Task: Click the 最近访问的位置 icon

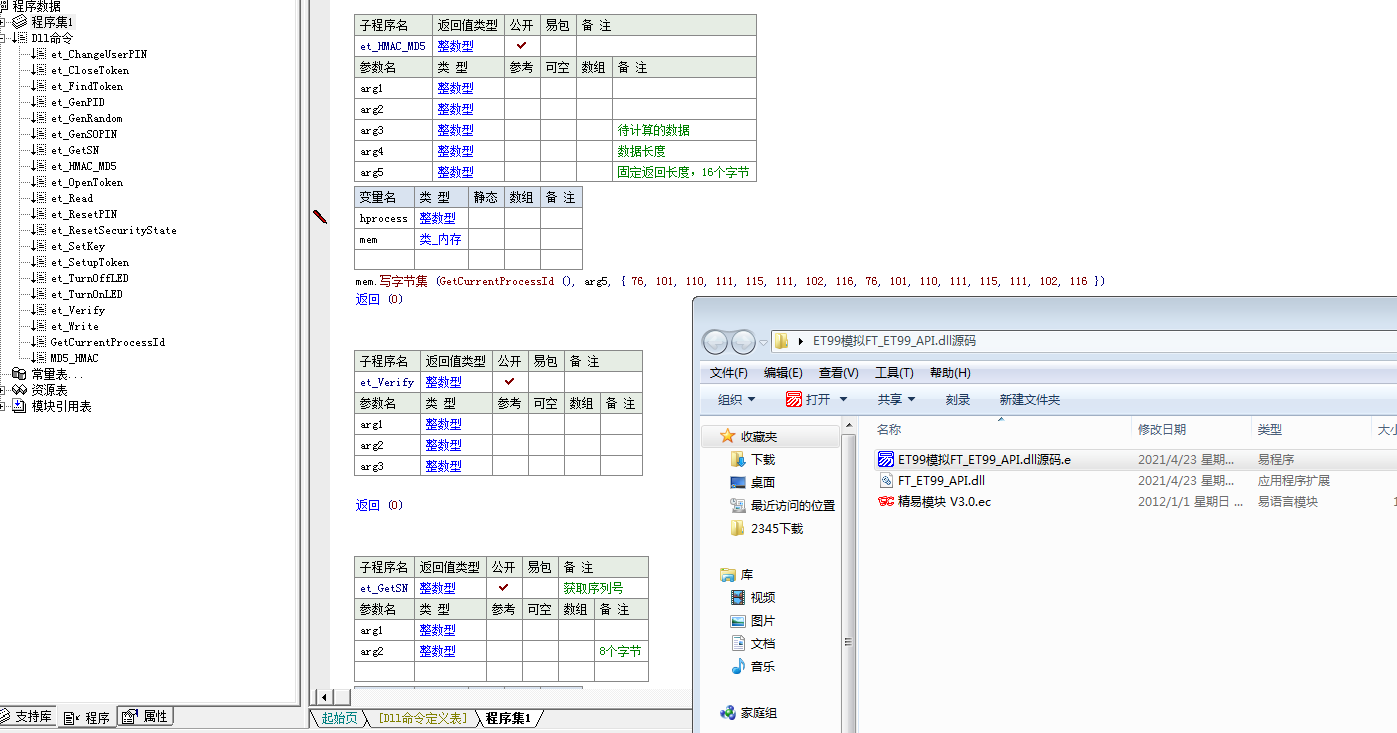Action: (738, 506)
